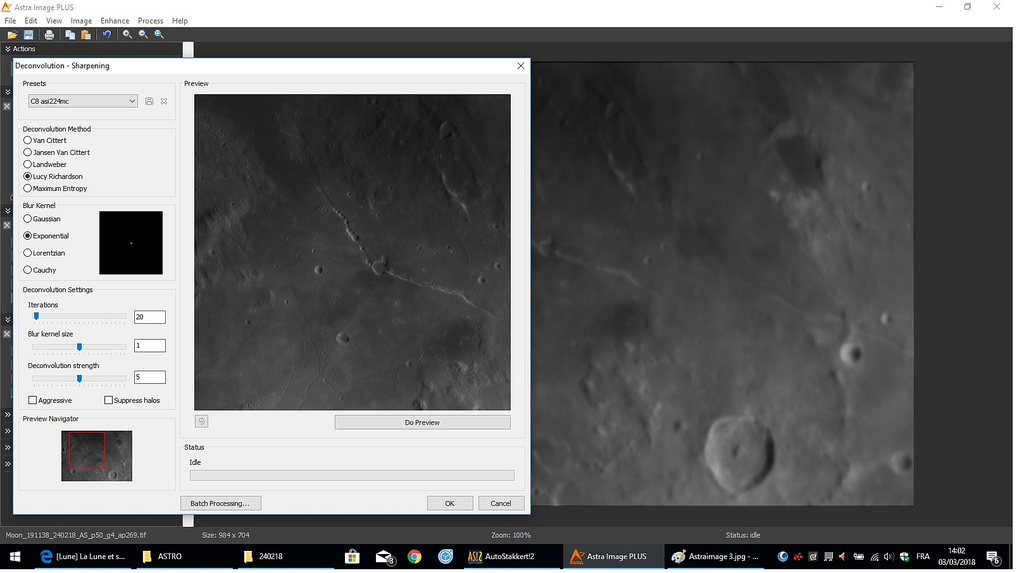Click the reset preview icon below the preview
The image size is (1024, 573).
(202, 422)
